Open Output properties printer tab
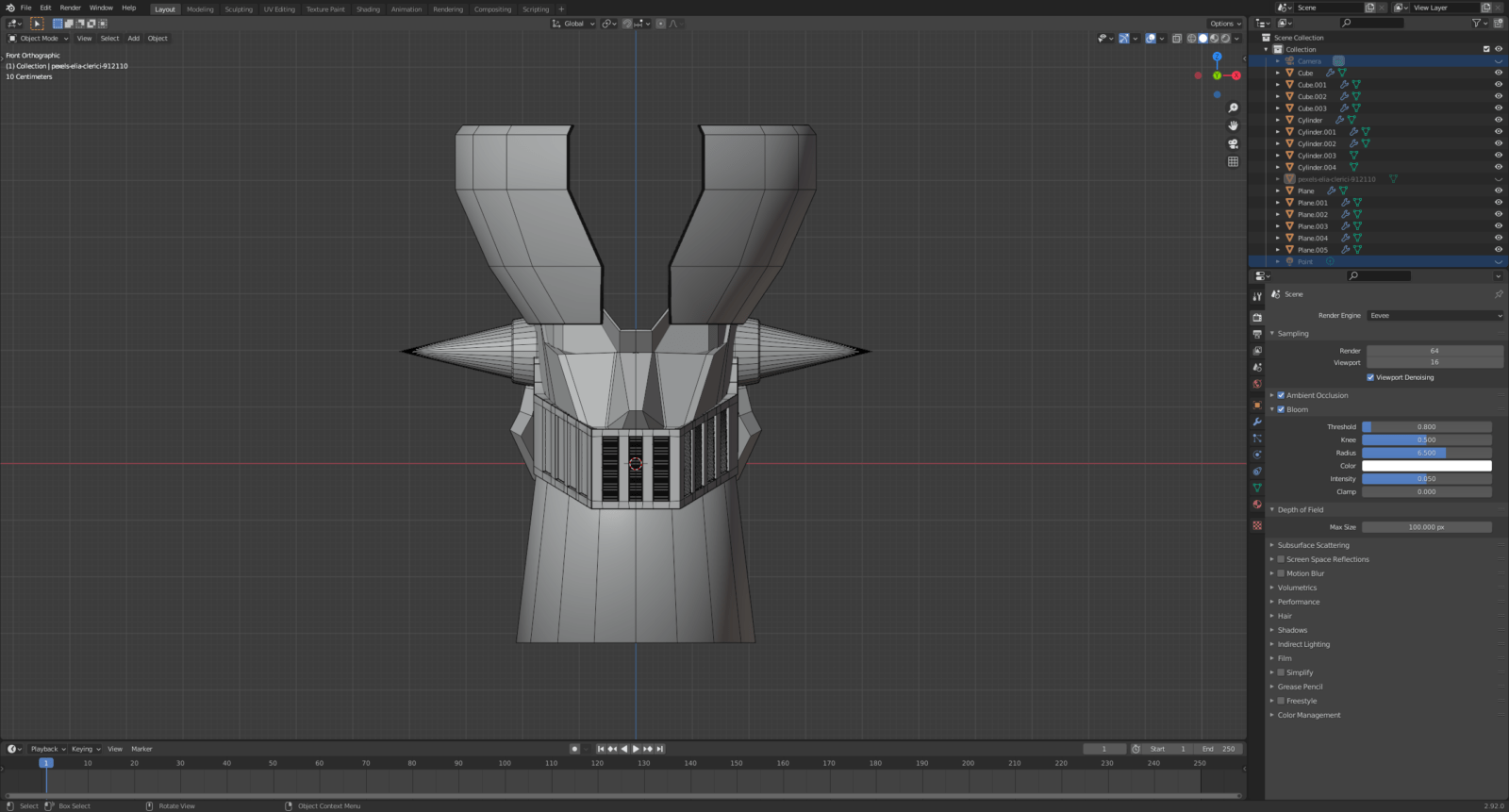This screenshot has width=1509, height=812. 1257,335
